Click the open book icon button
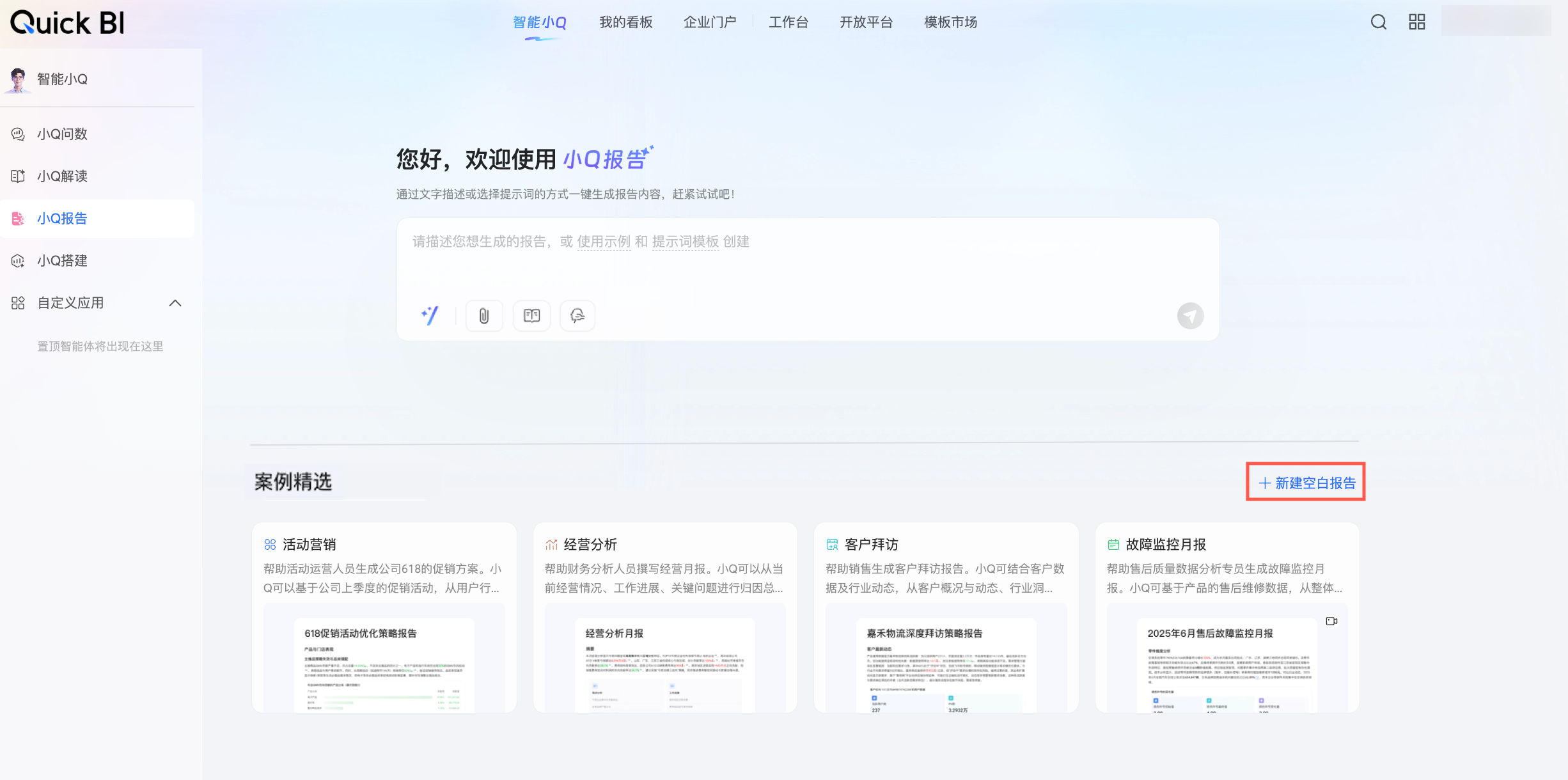 pos(531,315)
